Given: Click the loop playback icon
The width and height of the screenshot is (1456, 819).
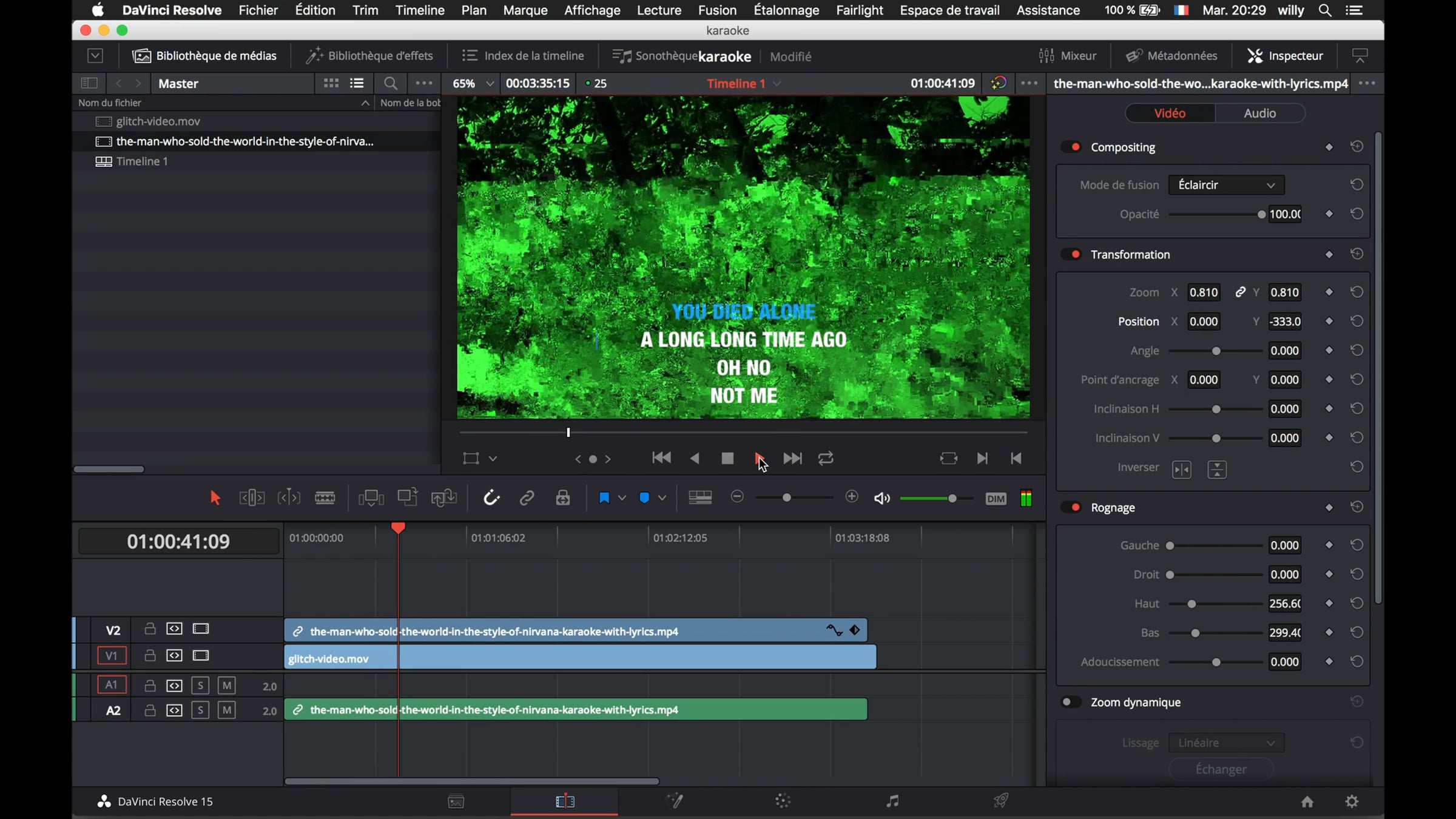Looking at the screenshot, I should (x=826, y=459).
